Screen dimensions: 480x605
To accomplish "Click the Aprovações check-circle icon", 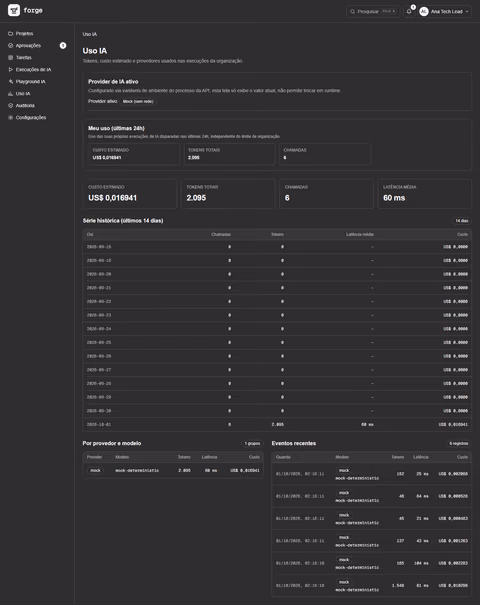I will click(x=10, y=46).
